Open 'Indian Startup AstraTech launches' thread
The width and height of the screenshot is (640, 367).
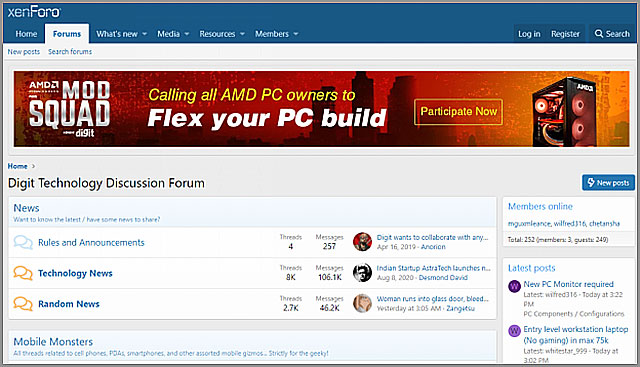pos(433,268)
